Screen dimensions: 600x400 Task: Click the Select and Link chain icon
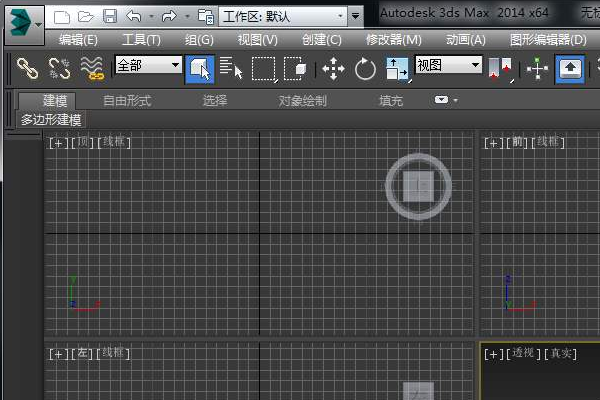pos(27,68)
